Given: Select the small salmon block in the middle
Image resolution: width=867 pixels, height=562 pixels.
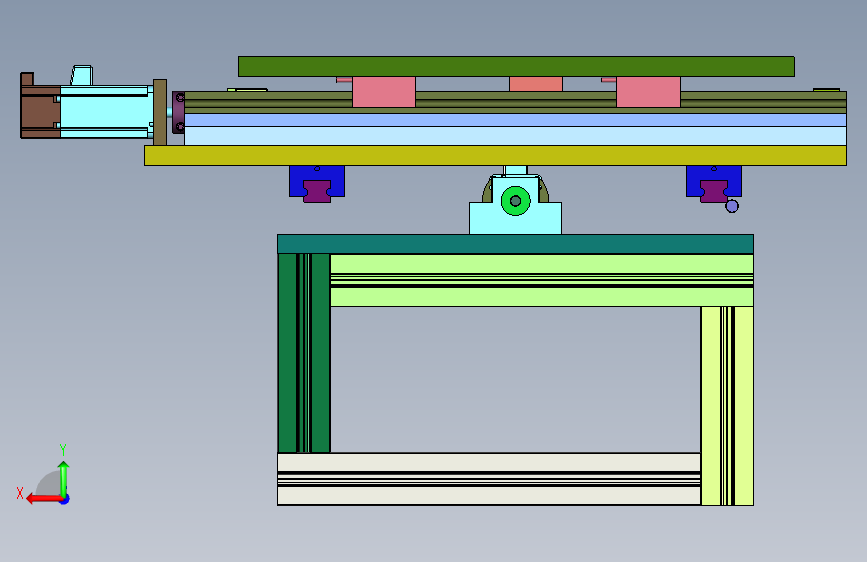Looking at the screenshot, I should [x=536, y=84].
